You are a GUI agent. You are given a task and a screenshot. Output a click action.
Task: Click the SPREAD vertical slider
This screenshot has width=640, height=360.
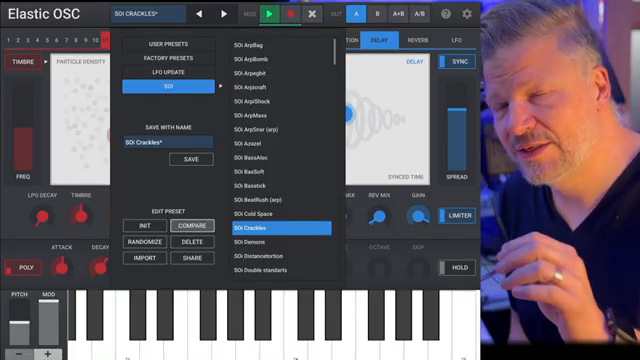pos(457,127)
